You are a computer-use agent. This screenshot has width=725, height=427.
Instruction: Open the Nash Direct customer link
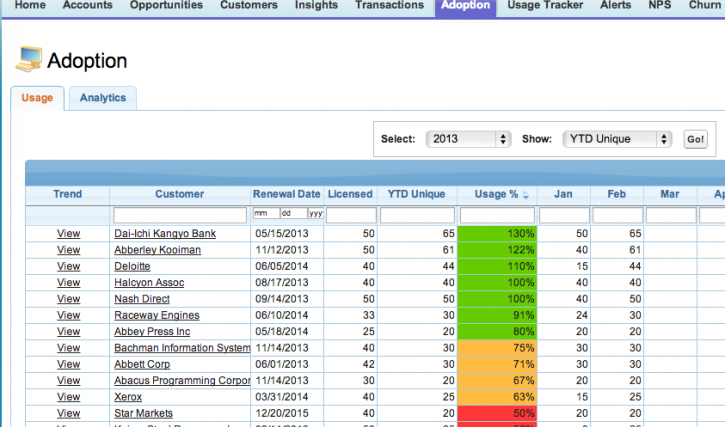pyautogui.click(x=142, y=299)
